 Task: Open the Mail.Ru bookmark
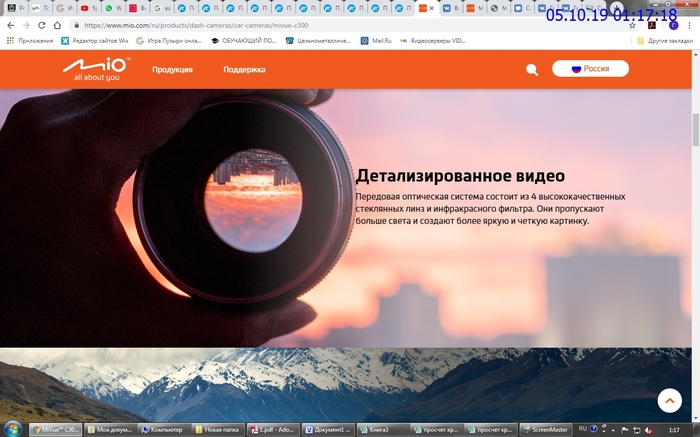[375, 41]
